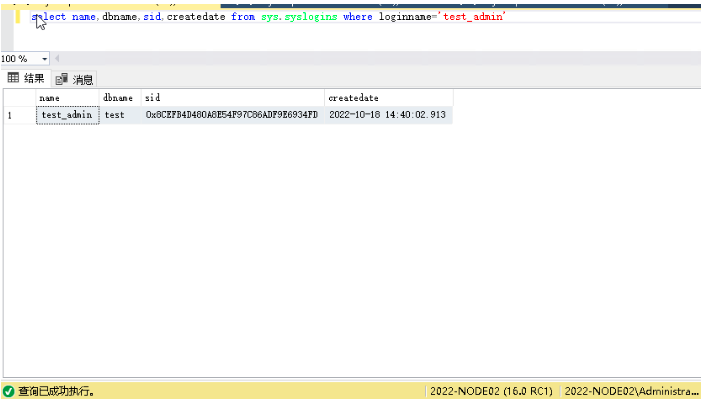Screen dimensions: 709x403
Task: Click the results grid icon on 结果 tab
Action: pyautogui.click(x=14, y=78)
